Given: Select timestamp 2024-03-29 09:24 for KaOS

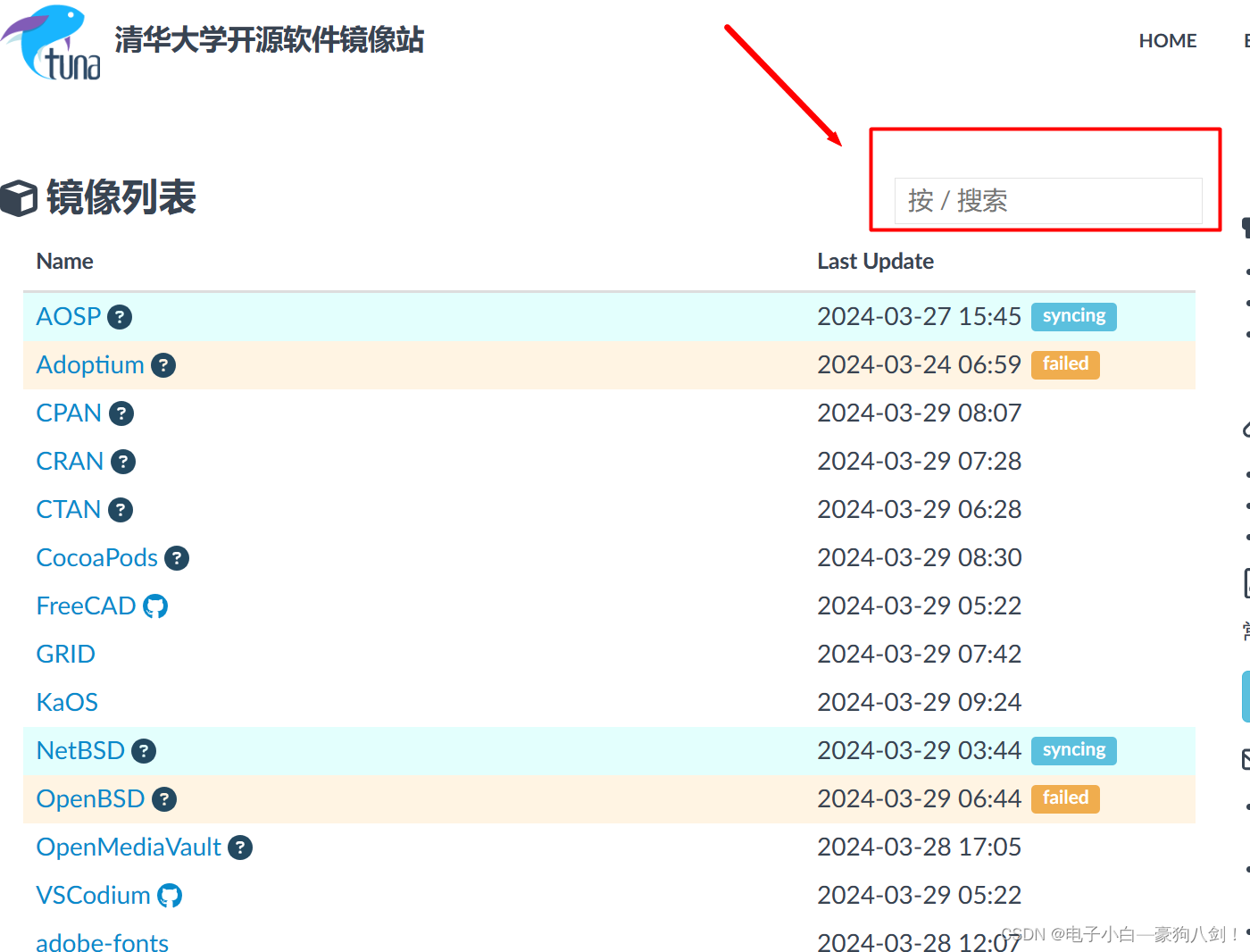Looking at the screenshot, I should [919, 702].
